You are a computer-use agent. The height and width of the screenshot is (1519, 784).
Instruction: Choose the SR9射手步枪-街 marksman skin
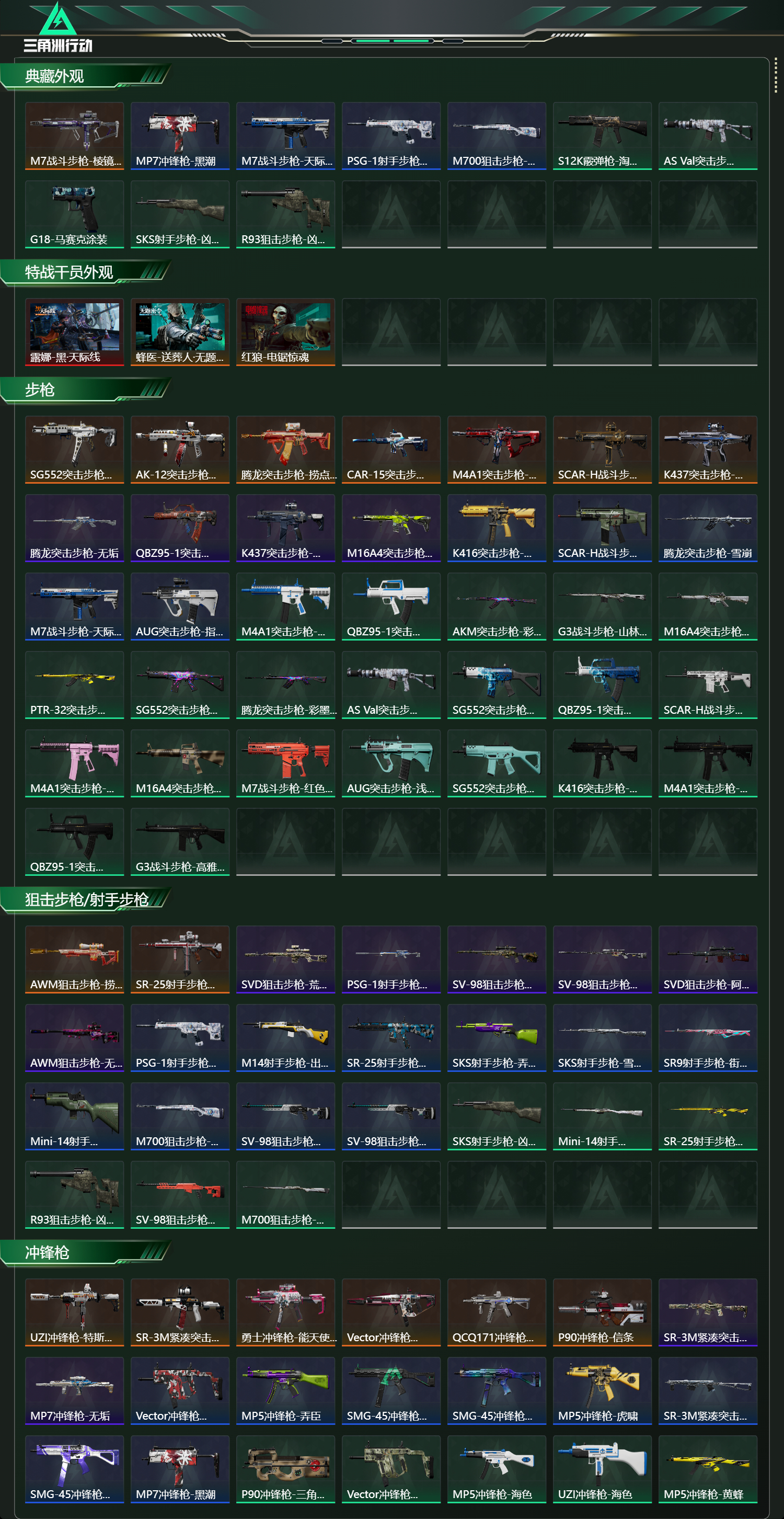pos(707,1038)
